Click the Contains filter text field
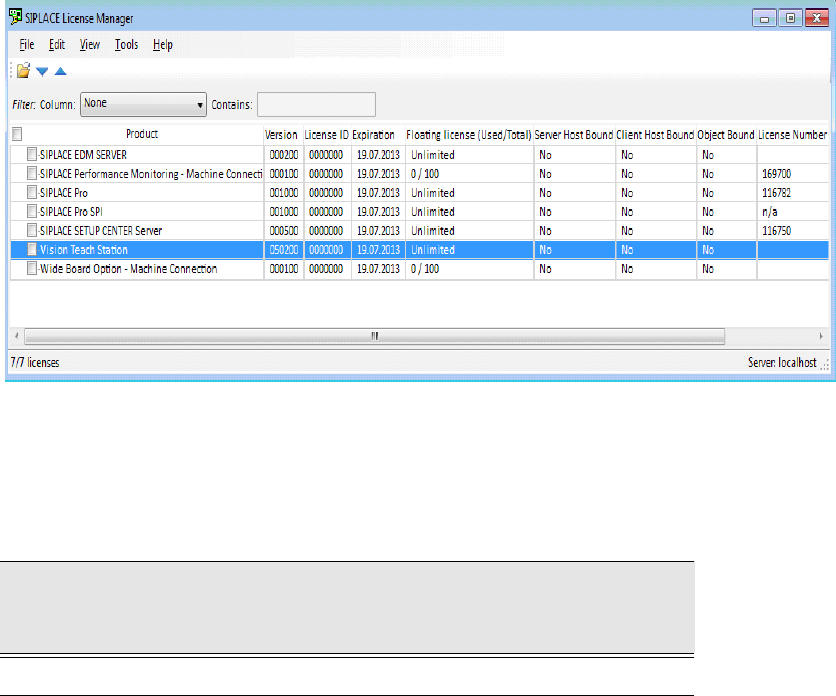Viewport: 836px width, 696px height. (316, 104)
